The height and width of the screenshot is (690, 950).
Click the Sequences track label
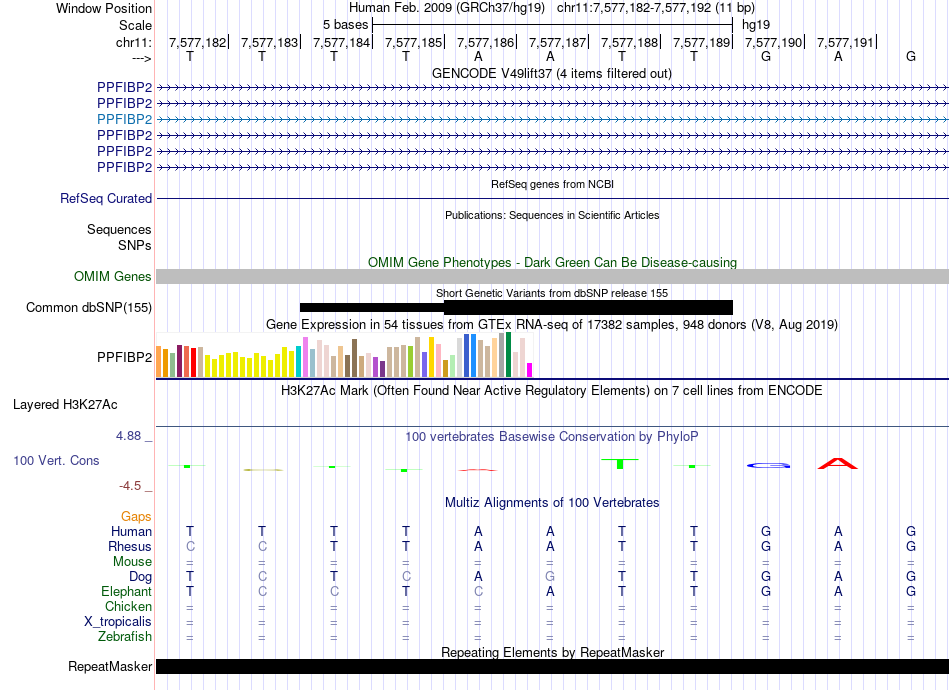pos(119,230)
